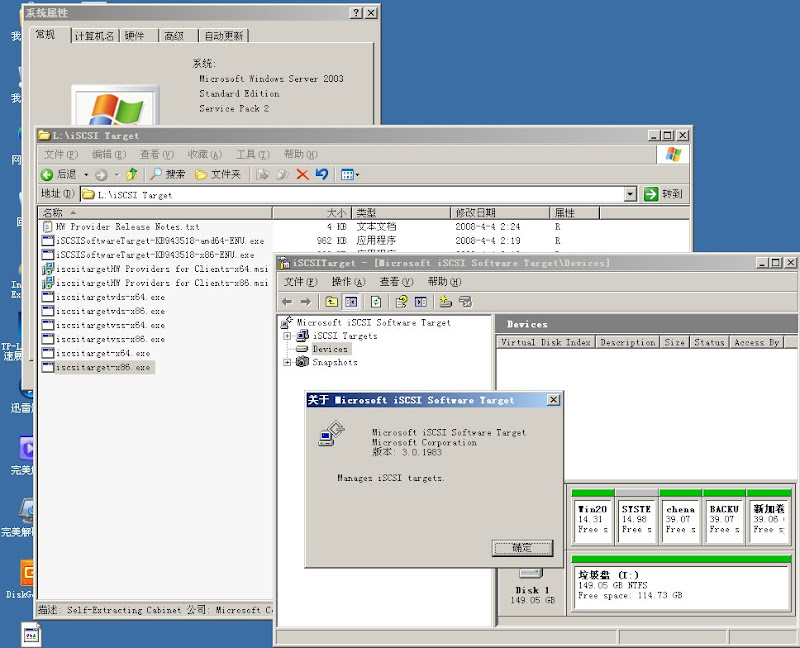
Task: Select HW Provider Release Notes.txt file
Action: (127, 227)
